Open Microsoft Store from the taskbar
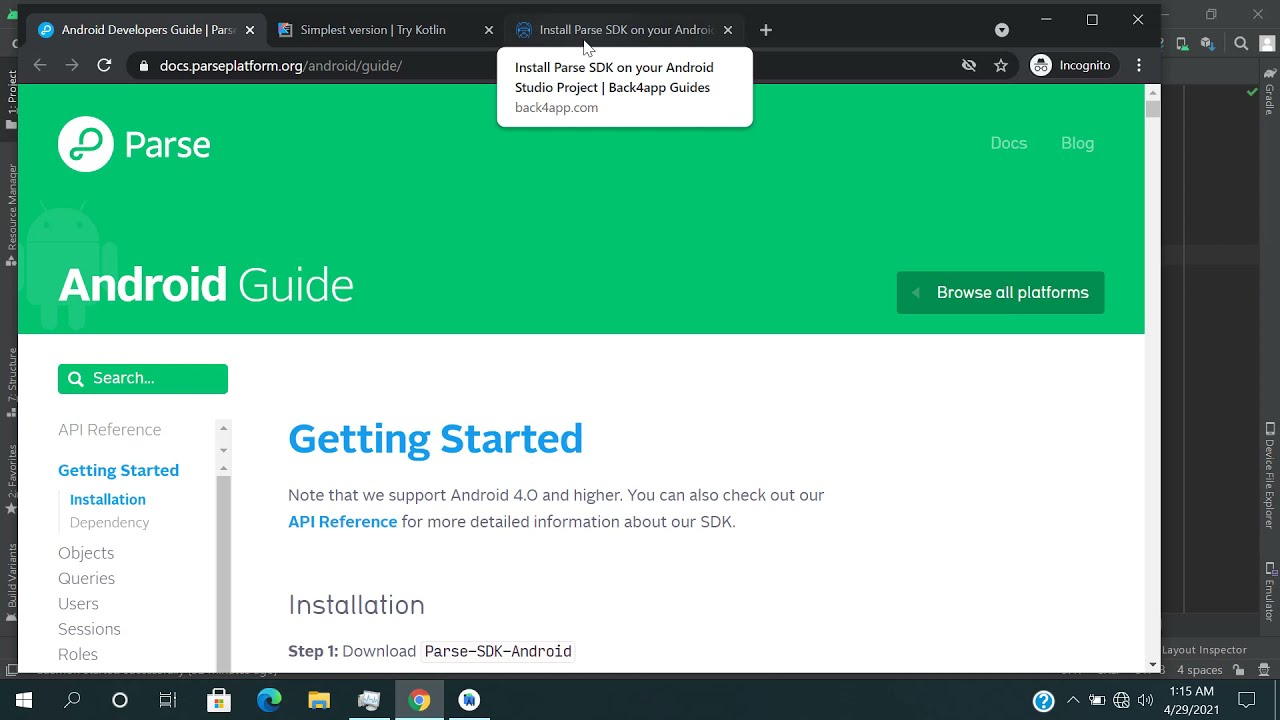Image resolution: width=1280 pixels, height=720 pixels. coord(219,700)
